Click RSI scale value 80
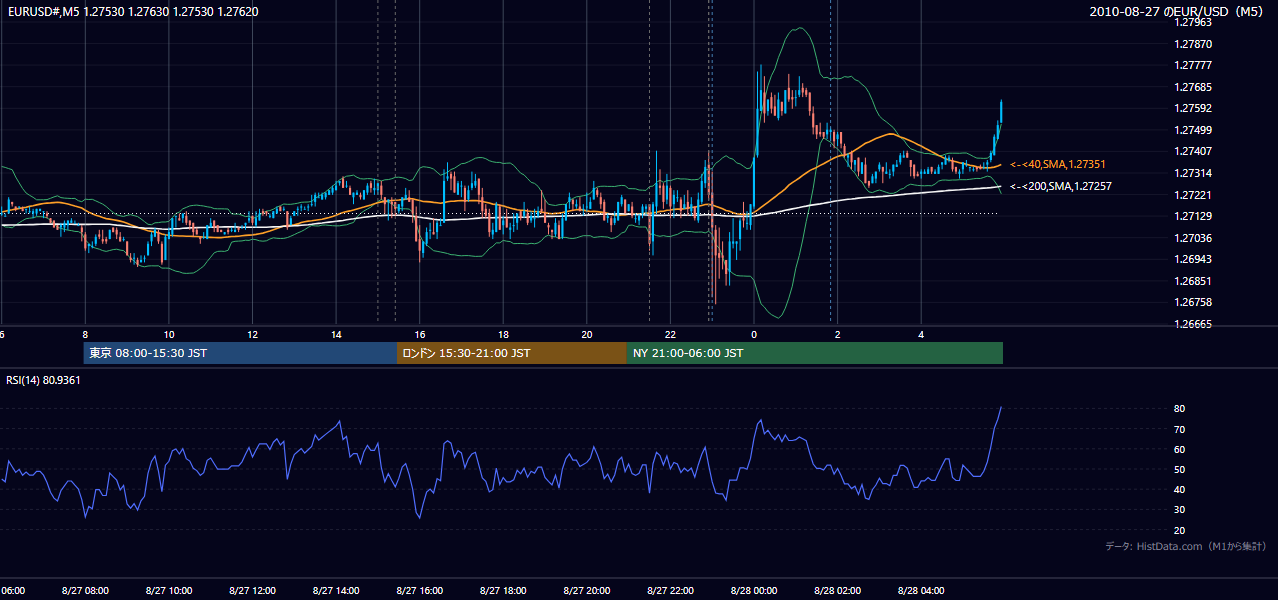Viewport: 1278px width, 600px height. (1180, 409)
